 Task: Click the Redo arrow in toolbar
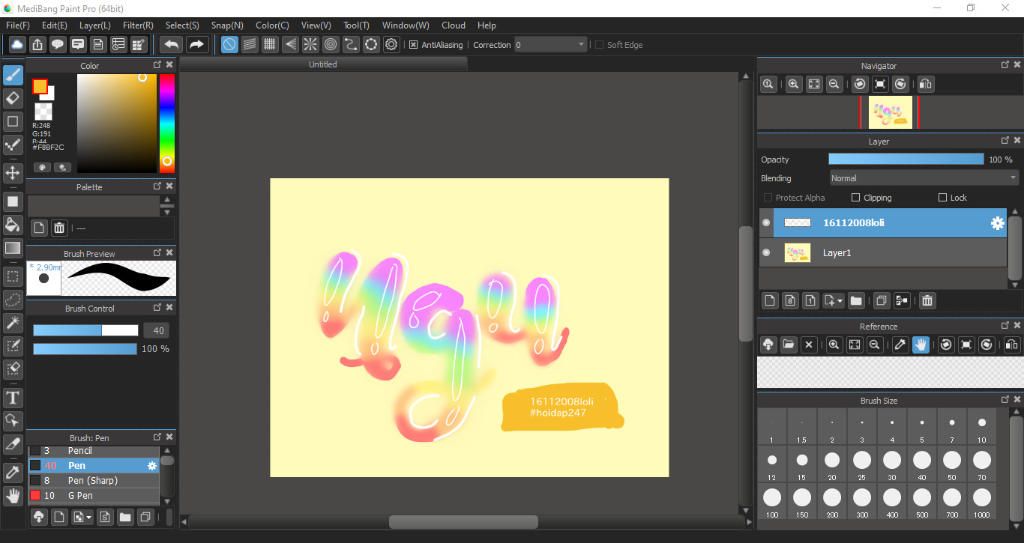196,44
